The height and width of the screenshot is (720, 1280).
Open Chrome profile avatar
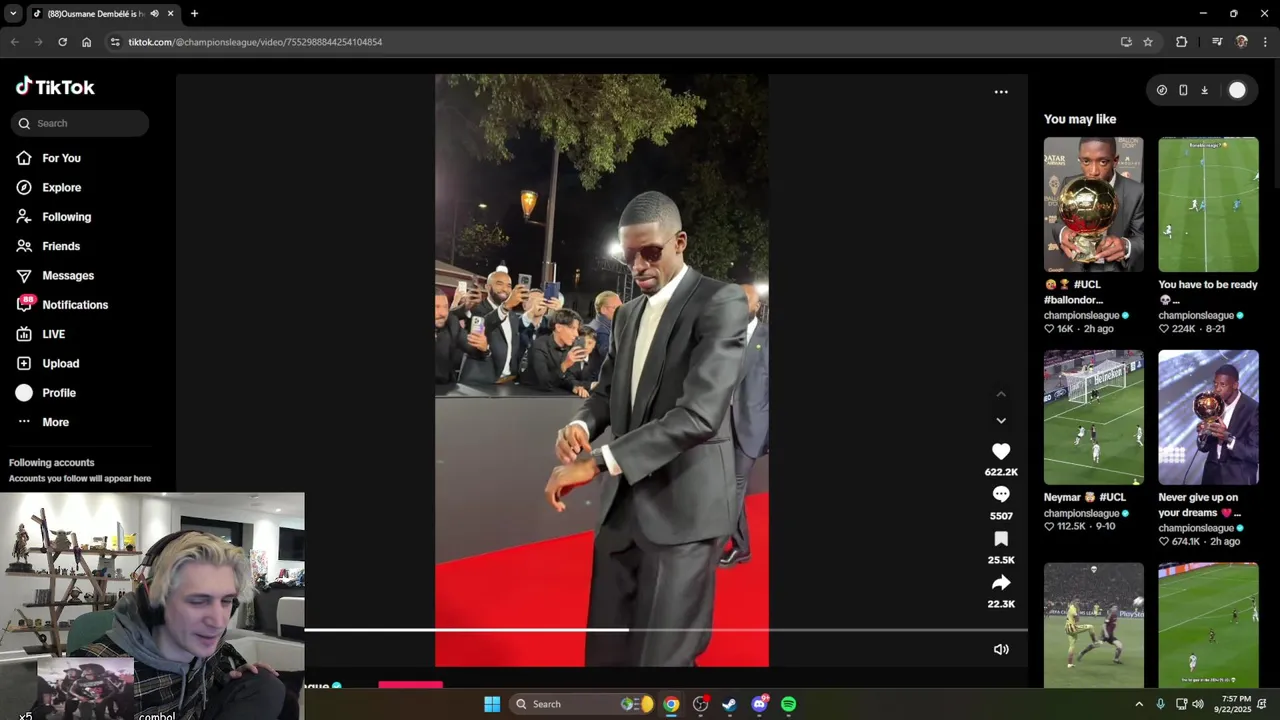tap(1242, 42)
